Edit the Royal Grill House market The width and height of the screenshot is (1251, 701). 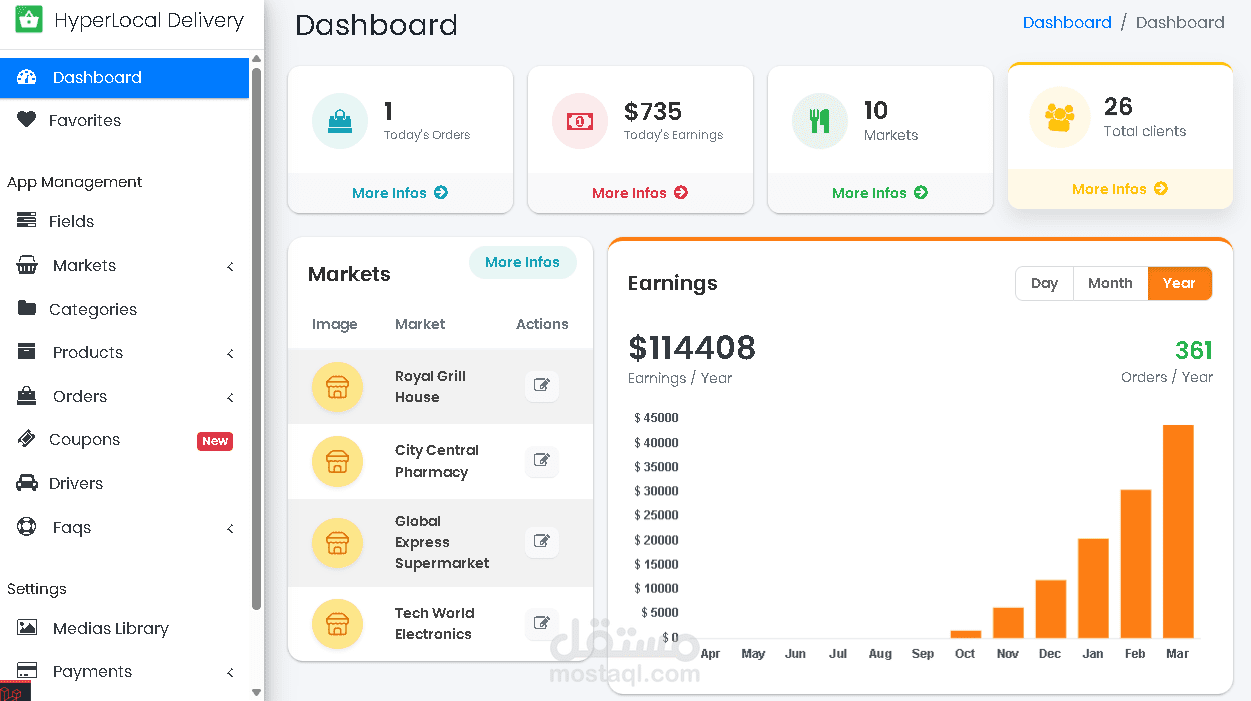[x=542, y=385]
